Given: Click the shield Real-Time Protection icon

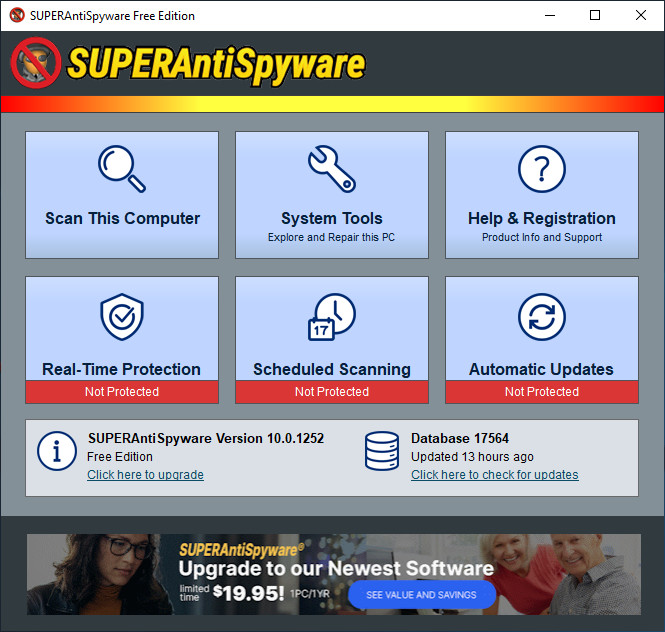Looking at the screenshot, I should [x=122, y=316].
